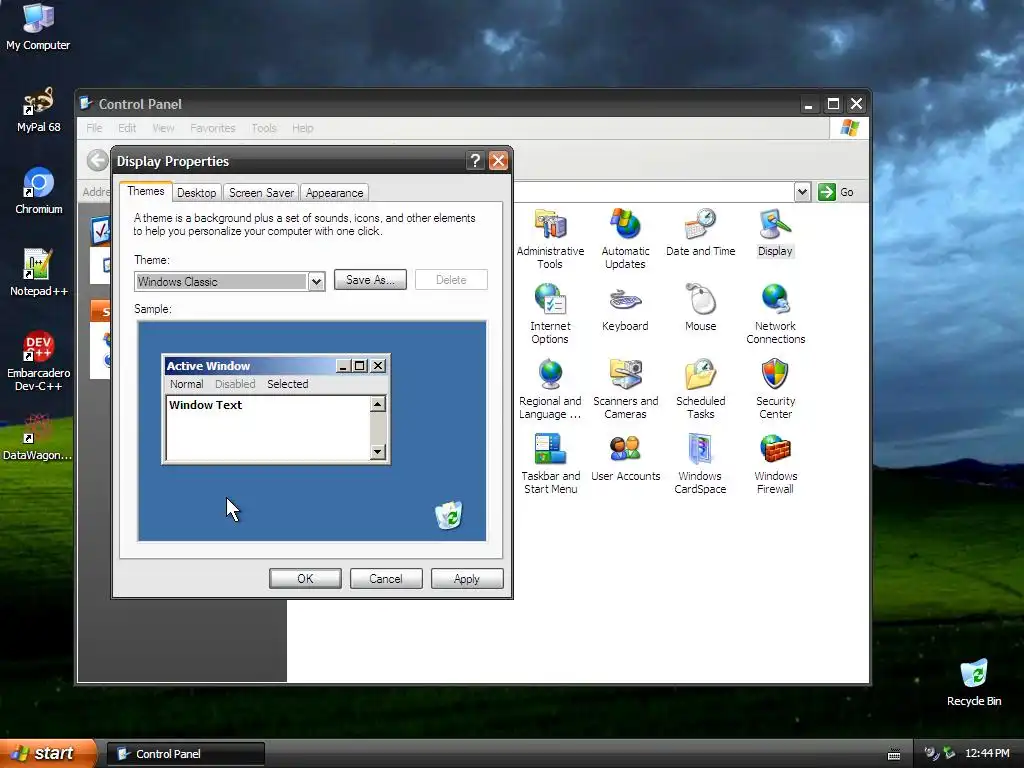Click Cancel in Display Properties
The width and height of the screenshot is (1024, 768).
click(386, 579)
